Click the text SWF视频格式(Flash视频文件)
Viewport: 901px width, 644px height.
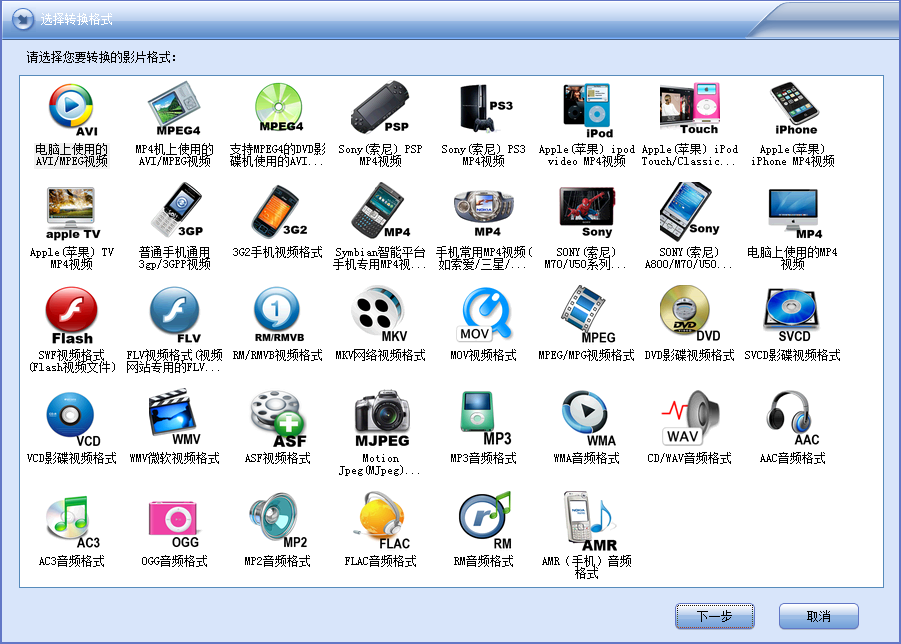(72, 361)
